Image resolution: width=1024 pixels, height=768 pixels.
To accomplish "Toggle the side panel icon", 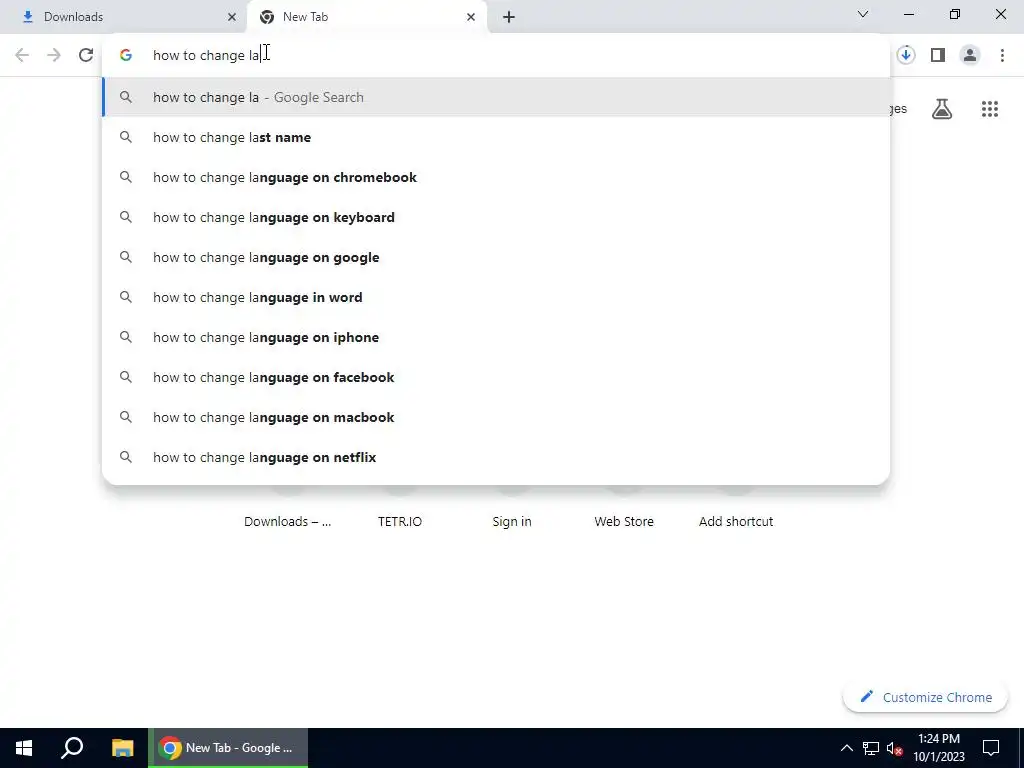I will click(x=938, y=55).
